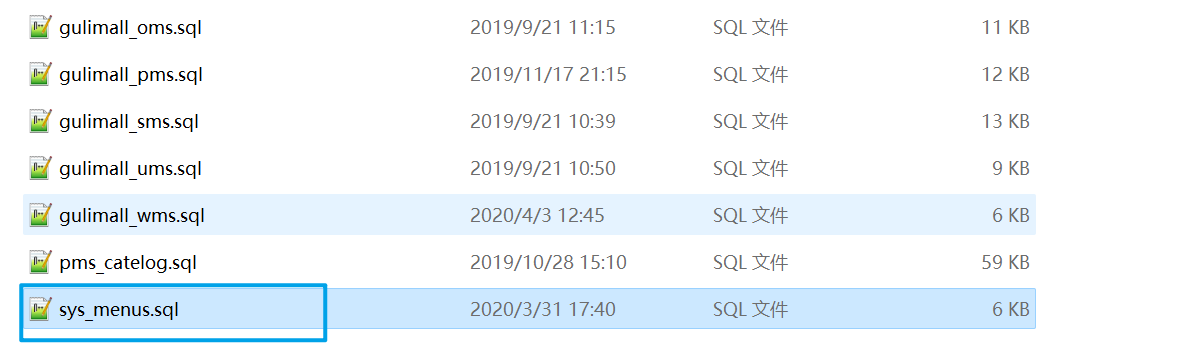Viewport: 1183px width, 364px height.
Task: Click the gulimall_ums.sql file icon
Action: 41,168
